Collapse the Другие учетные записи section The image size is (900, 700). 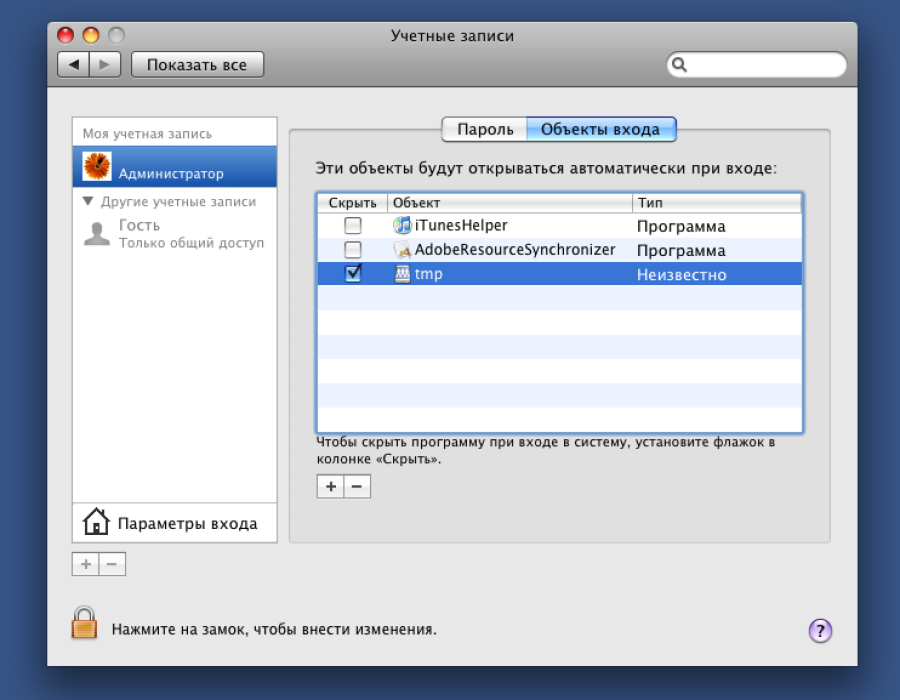(88, 201)
